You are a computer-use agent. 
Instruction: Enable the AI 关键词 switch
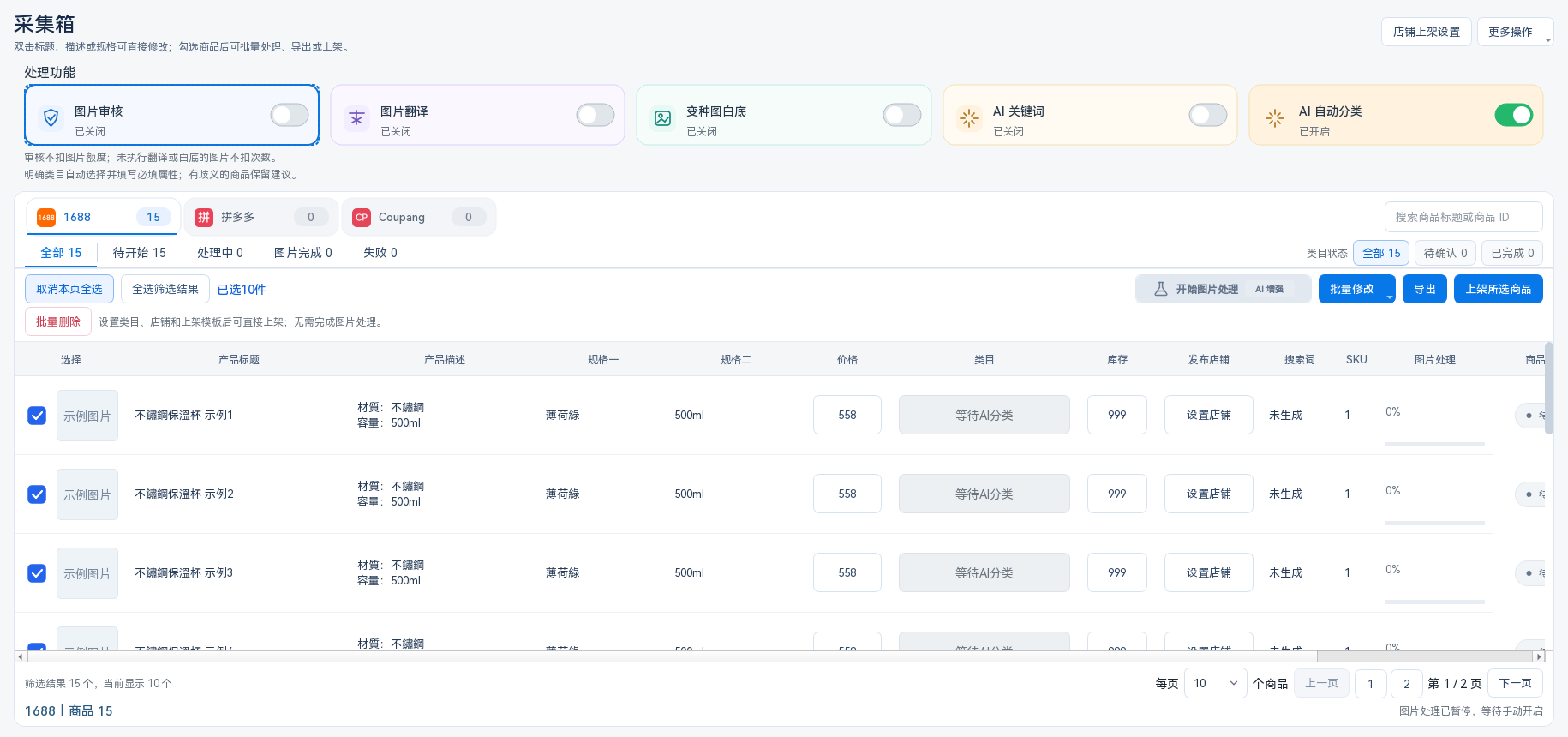point(1208,115)
